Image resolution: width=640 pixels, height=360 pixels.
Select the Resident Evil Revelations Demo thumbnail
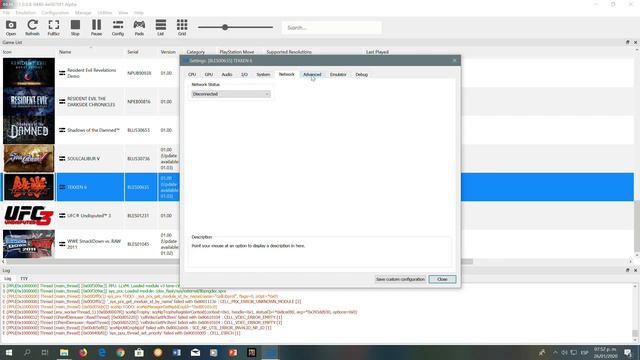[29, 72]
